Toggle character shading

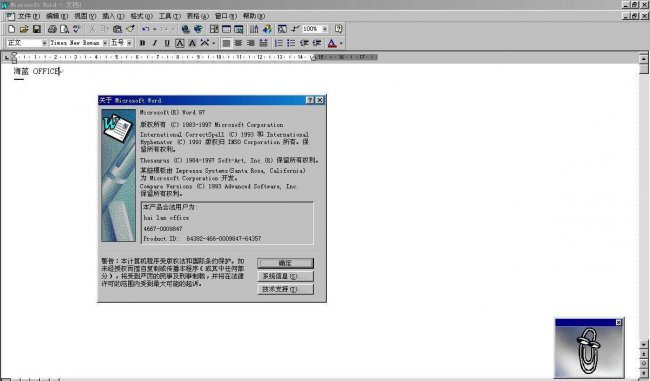tap(192, 43)
